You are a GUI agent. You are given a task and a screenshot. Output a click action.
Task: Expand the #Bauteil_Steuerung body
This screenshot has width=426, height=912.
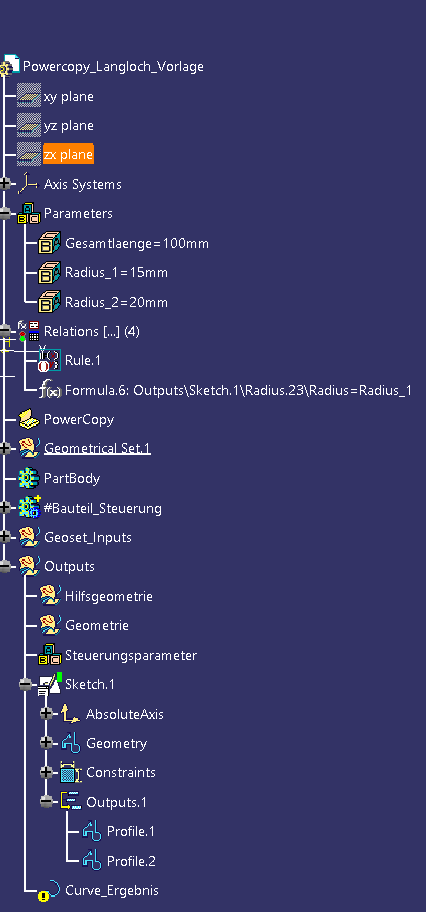tap(6, 507)
